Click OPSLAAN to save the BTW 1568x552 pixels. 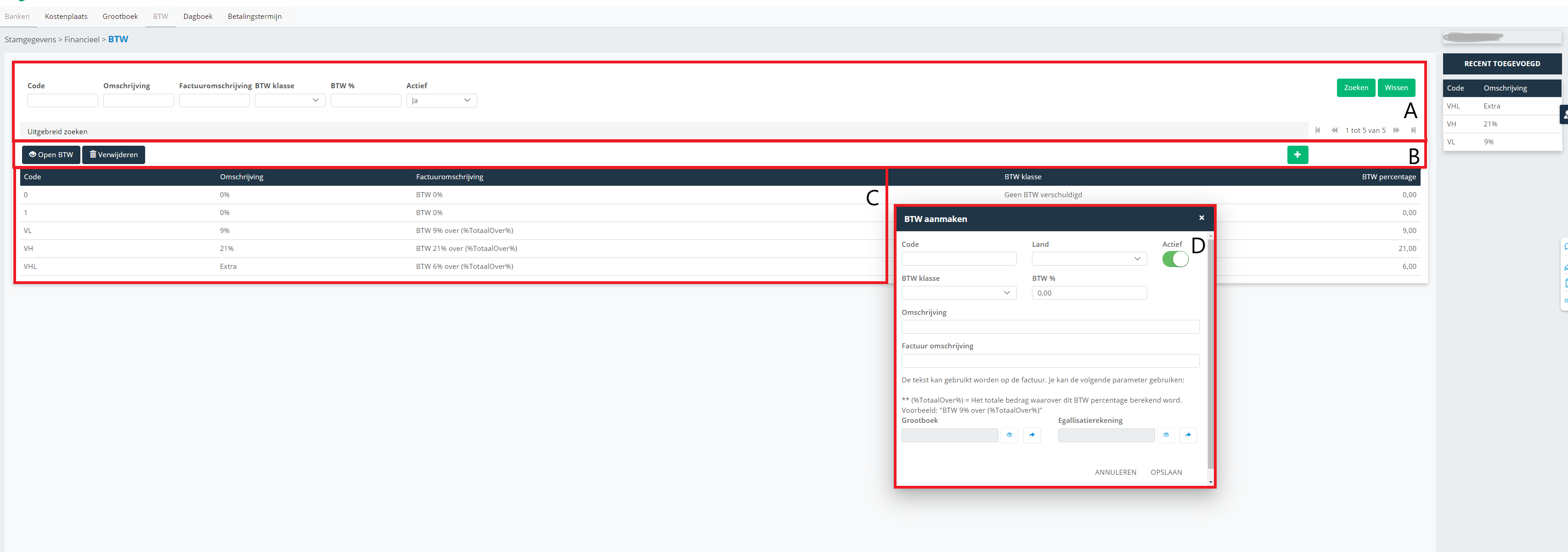[x=1166, y=472]
